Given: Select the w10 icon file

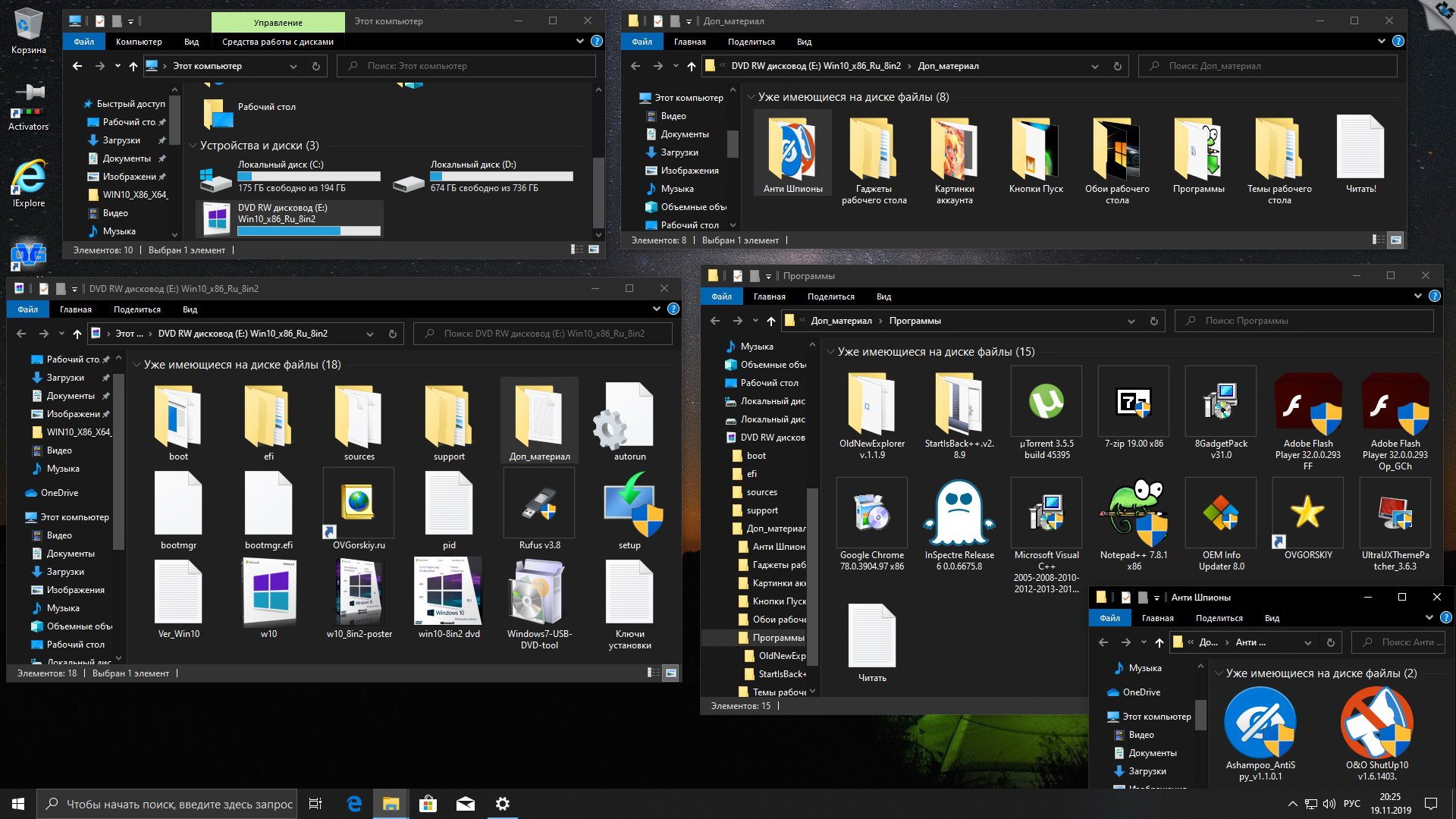Looking at the screenshot, I should [x=268, y=592].
